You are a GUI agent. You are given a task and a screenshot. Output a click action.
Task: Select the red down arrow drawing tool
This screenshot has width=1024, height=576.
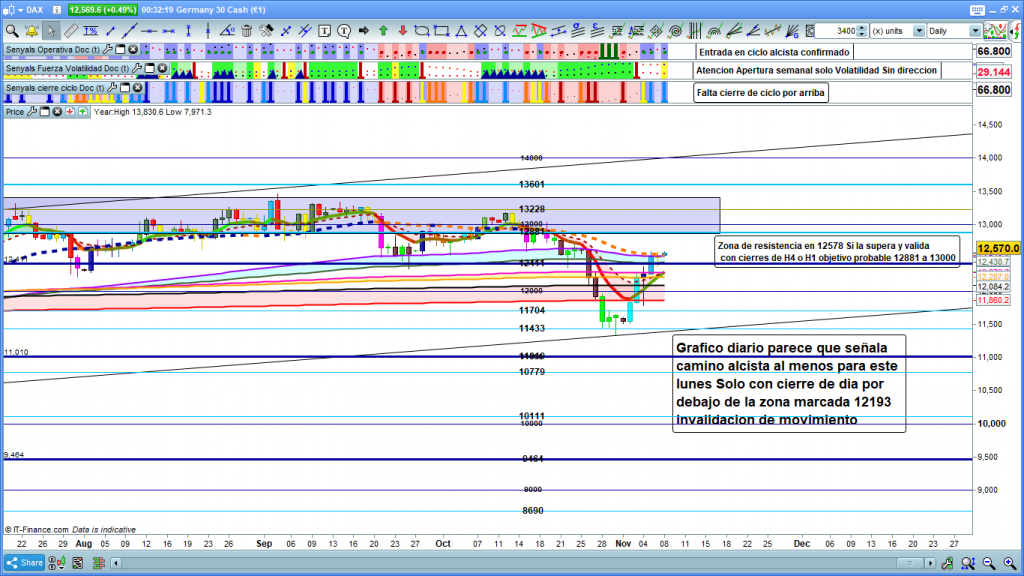401,31
